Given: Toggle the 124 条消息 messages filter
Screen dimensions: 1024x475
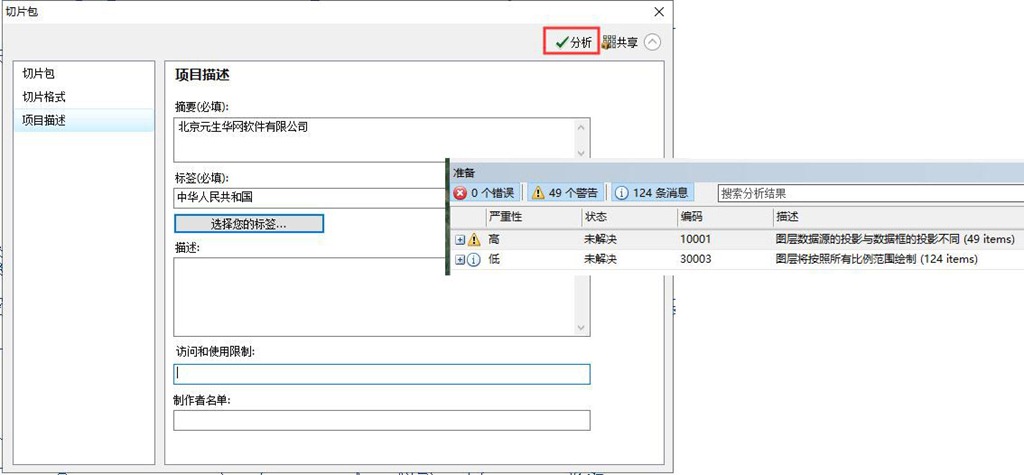Looking at the screenshot, I should [x=650, y=193].
